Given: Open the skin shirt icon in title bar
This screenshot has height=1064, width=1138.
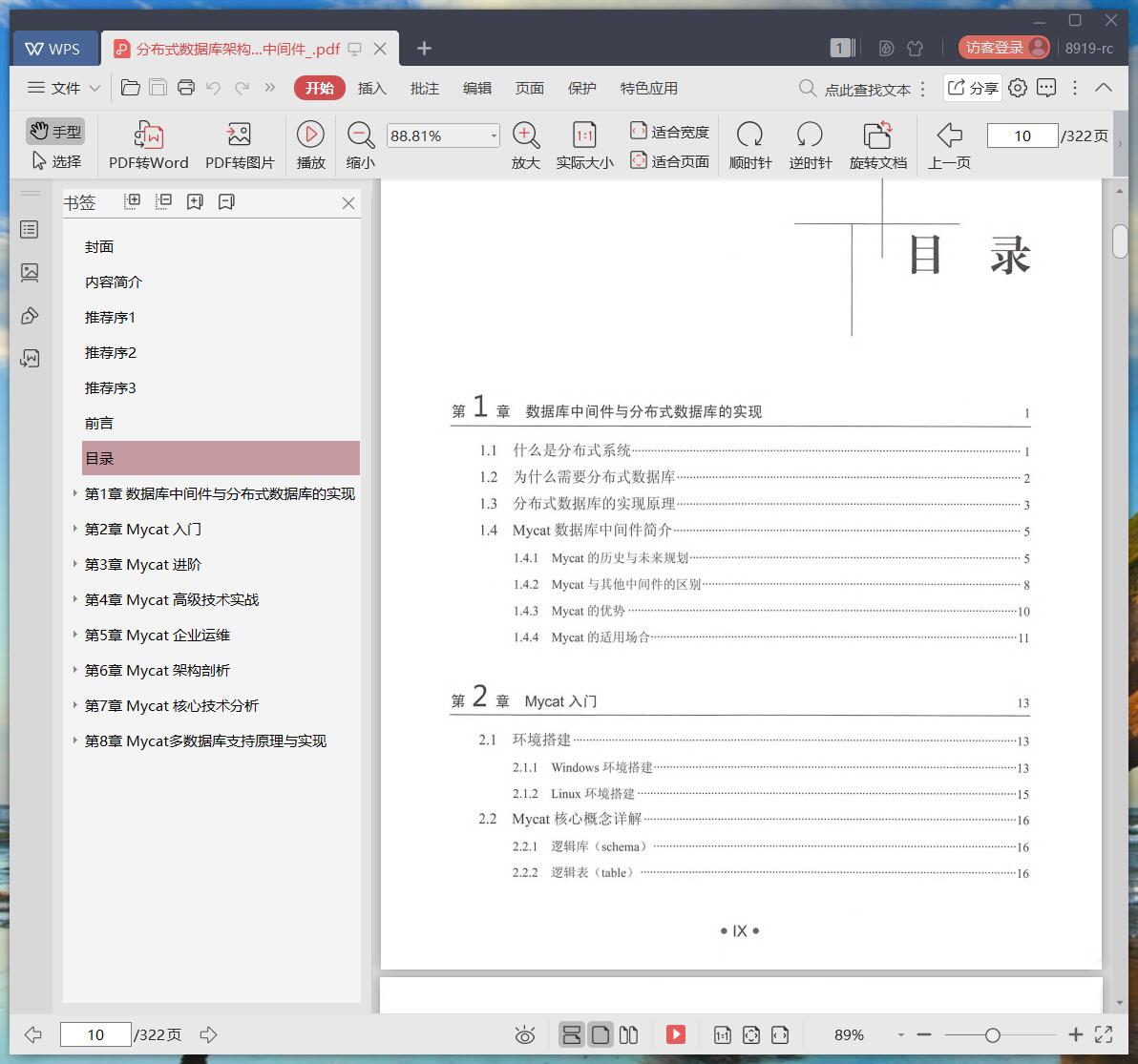Looking at the screenshot, I should [916, 49].
